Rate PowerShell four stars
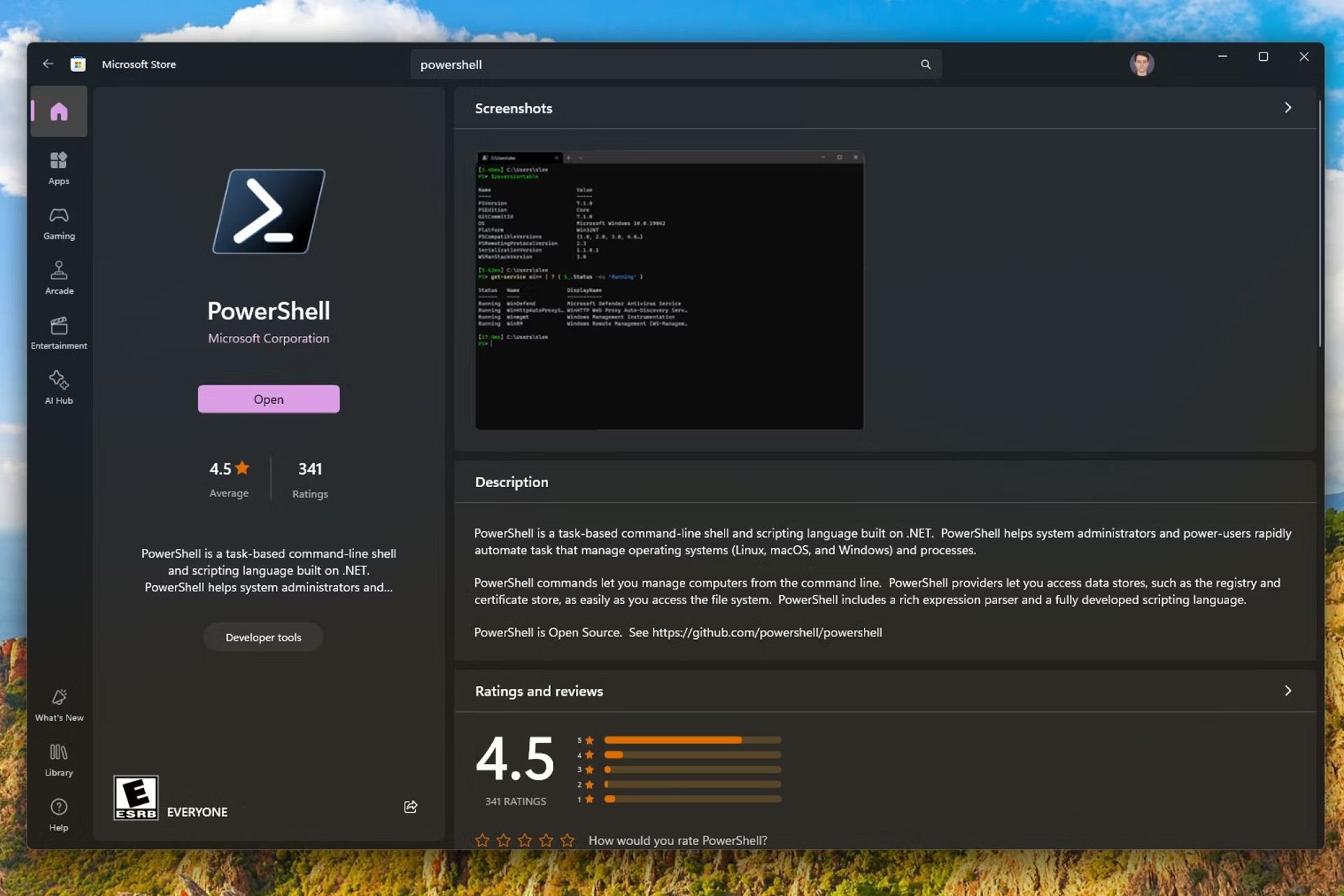The width and height of the screenshot is (1344, 896). pyautogui.click(x=546, y=840)
